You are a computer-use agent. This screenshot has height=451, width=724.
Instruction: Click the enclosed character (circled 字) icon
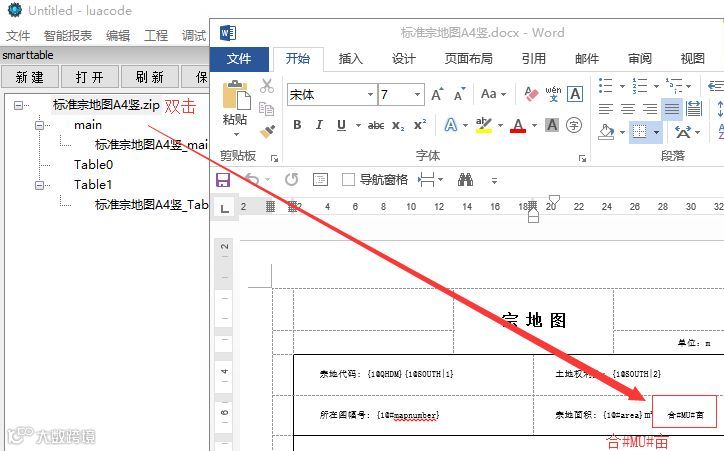(x=574, y=125)
